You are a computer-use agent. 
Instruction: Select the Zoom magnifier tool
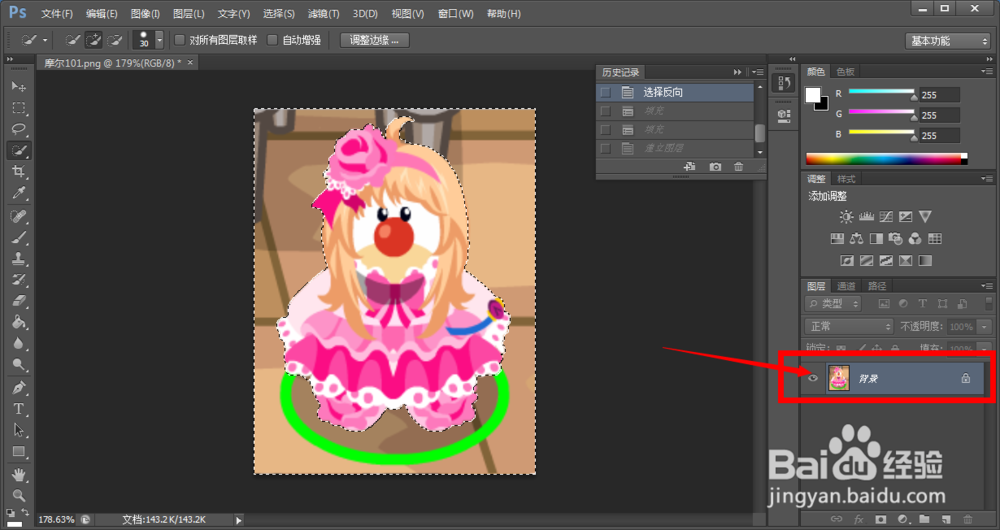click(x=18, y=495)
